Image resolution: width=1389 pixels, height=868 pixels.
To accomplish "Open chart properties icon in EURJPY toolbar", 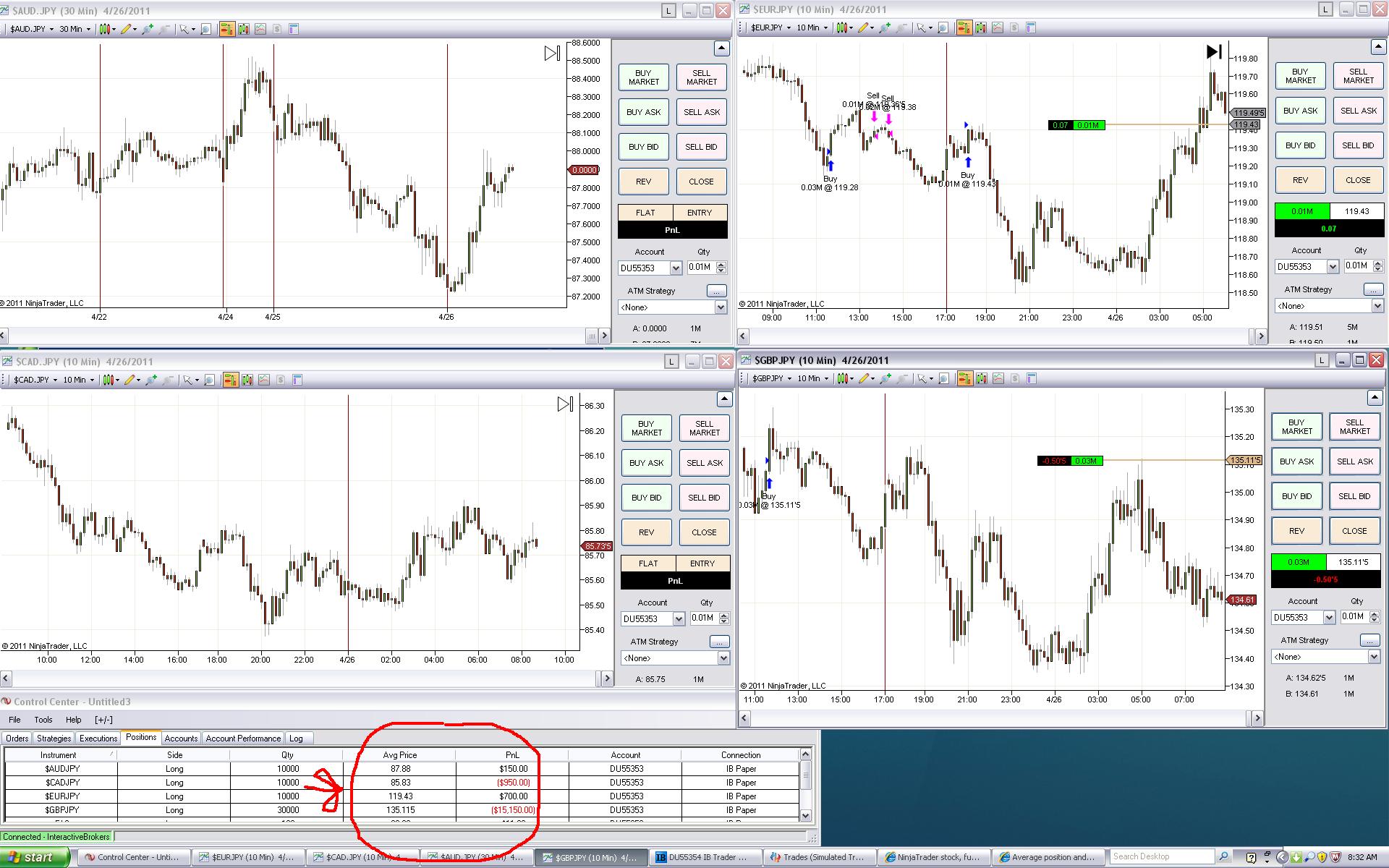I will click(1031, 27).
